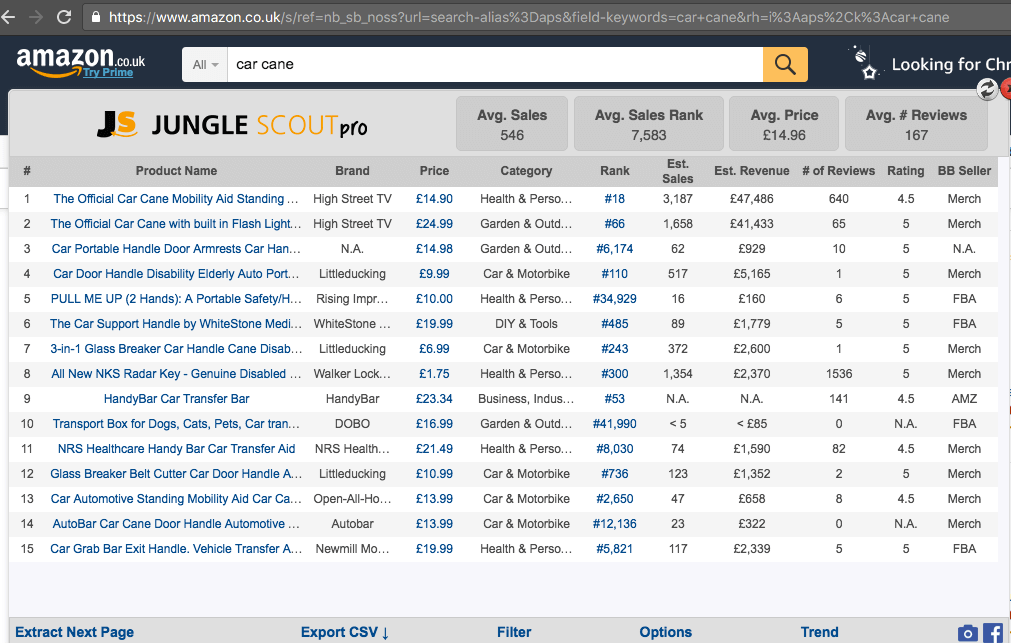Click price £24.99 in row 2

[x=434, y=224]
